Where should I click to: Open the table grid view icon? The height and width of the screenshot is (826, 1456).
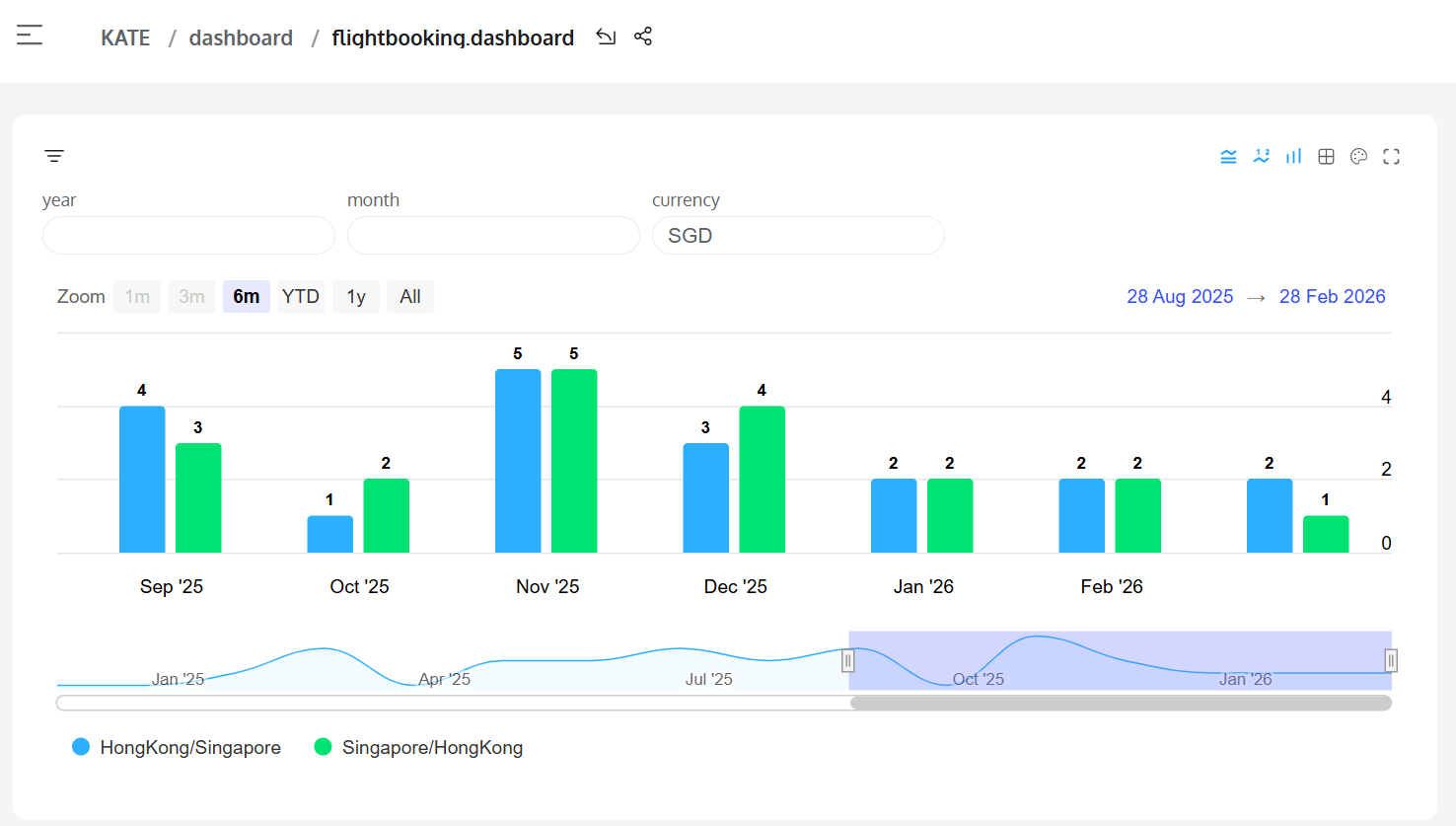click(1326, 156)
